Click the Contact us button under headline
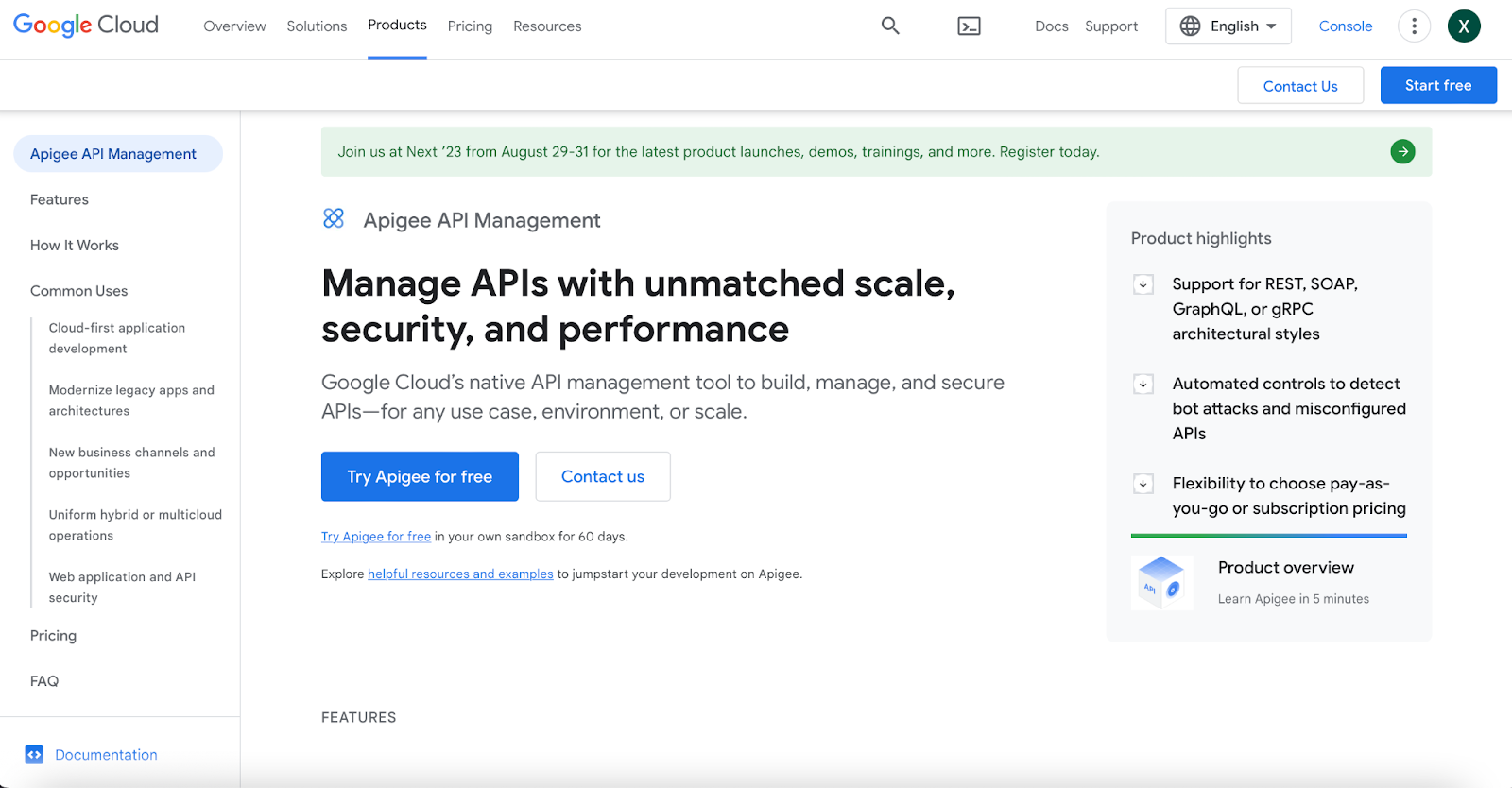Image resolution: width=1512 pixels, height=788 pixels. point(603,476)
